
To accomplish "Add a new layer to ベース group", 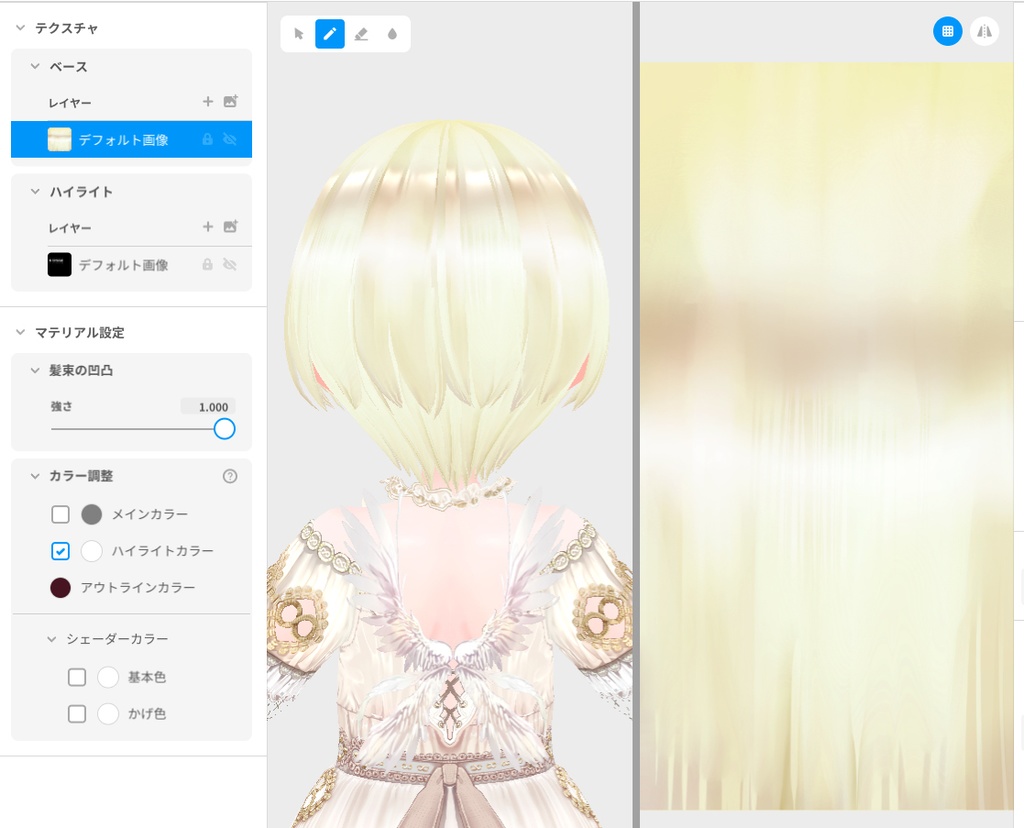I will pyautogui.click(x=208, y=101).
